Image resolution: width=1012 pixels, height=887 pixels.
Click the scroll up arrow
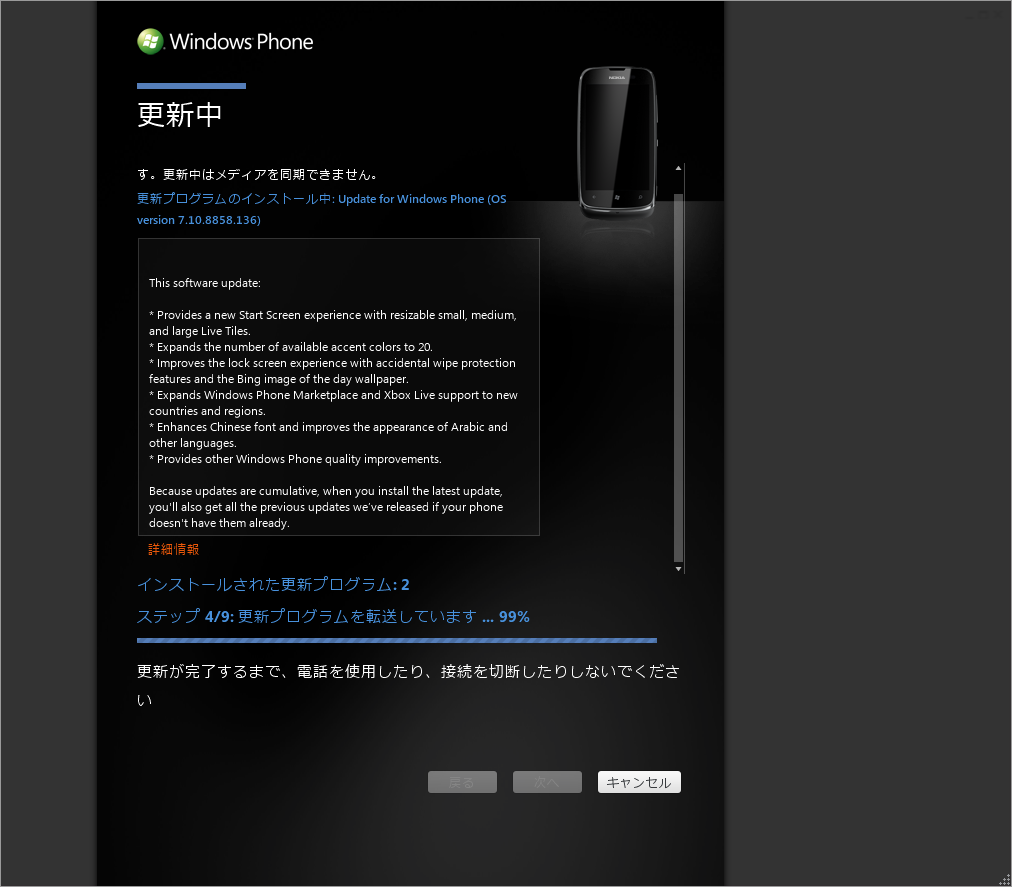pos(678,168)
